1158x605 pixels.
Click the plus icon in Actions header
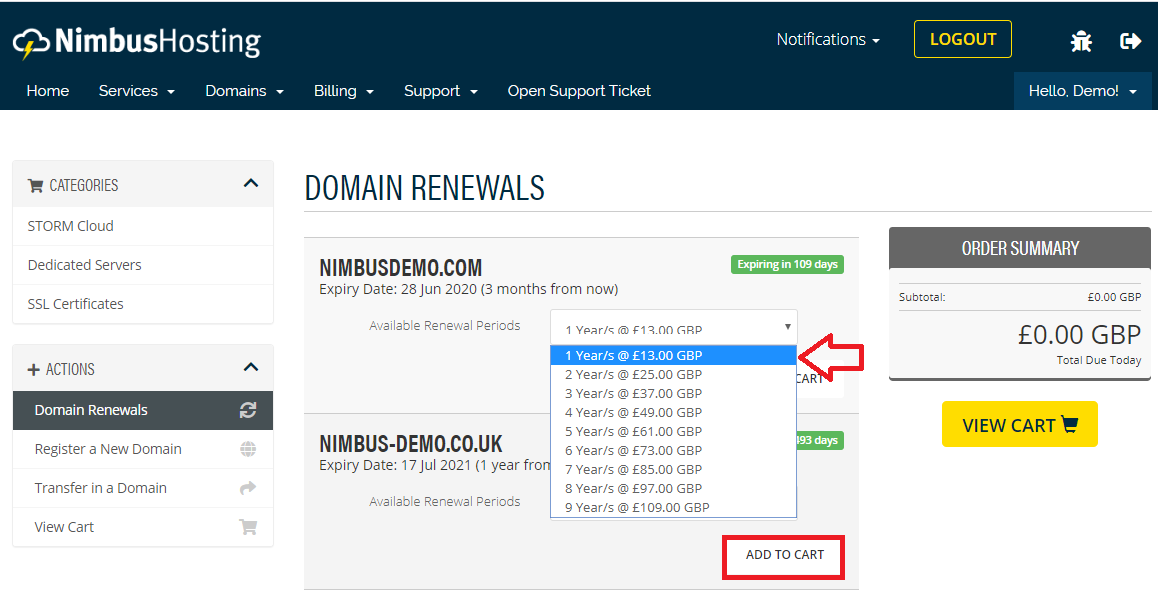point(33,369)
